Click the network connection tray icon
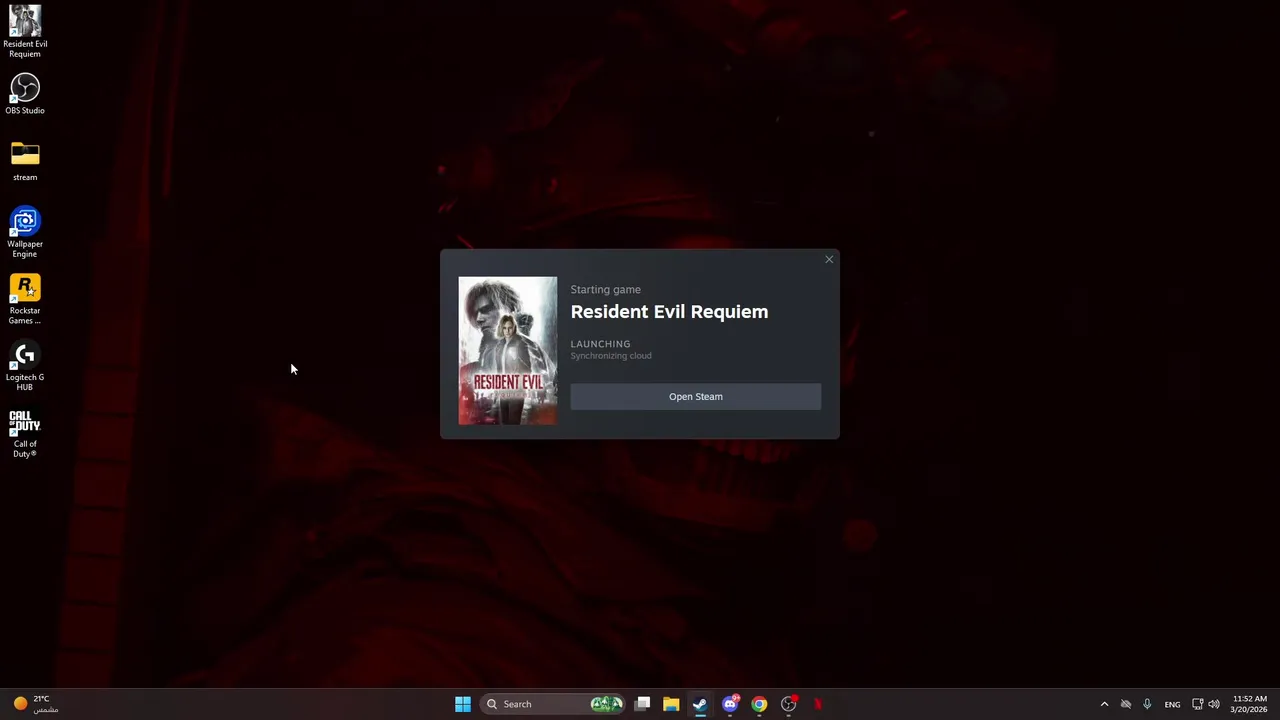 pos(1197,704)
